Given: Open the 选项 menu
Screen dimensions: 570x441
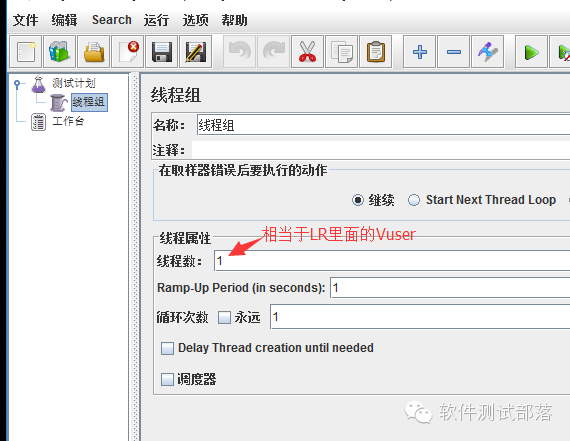Looking at the screenshot, I should coord(195,20).
